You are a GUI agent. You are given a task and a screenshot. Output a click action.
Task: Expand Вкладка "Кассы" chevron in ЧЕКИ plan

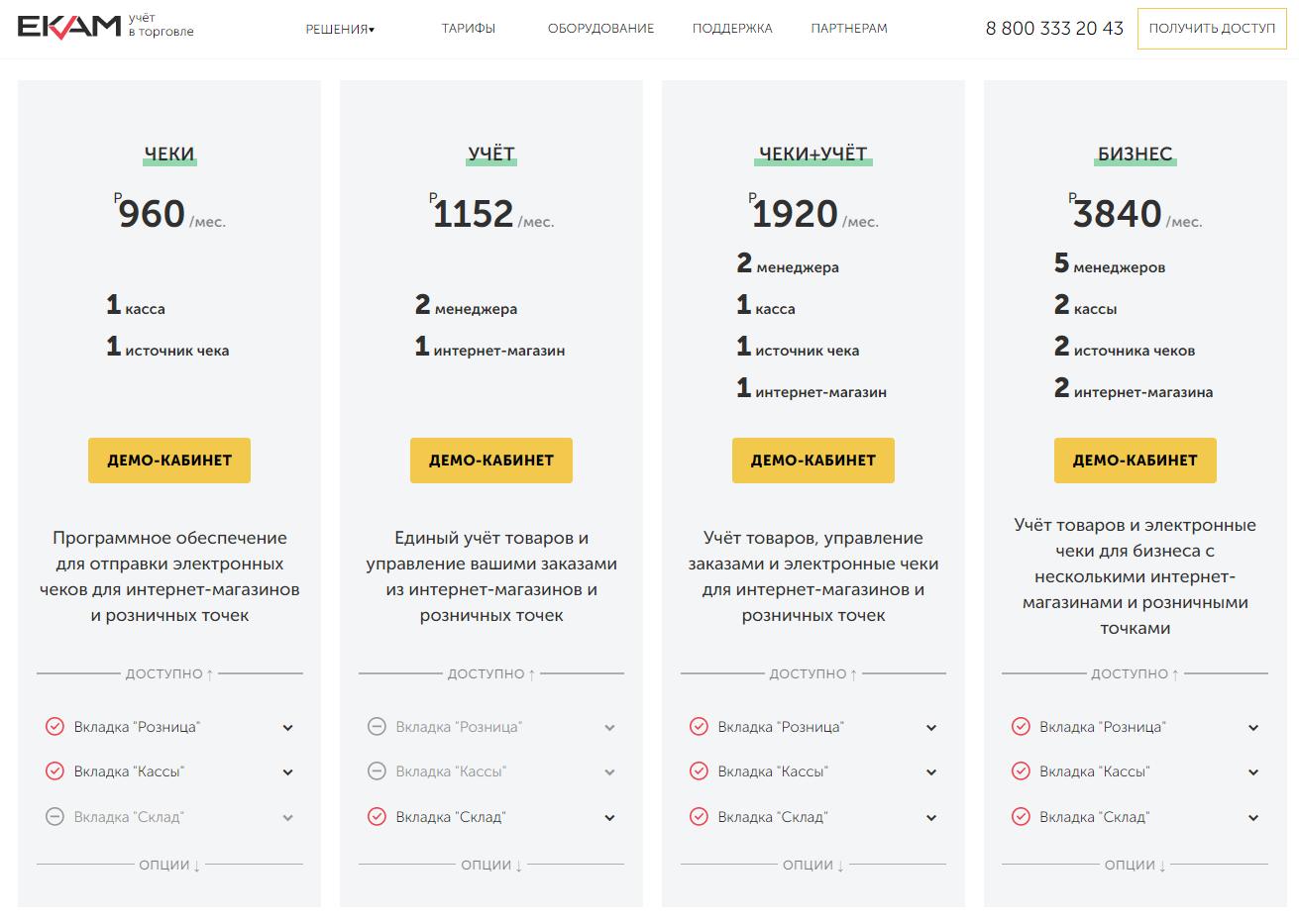[x=287, y=772]
